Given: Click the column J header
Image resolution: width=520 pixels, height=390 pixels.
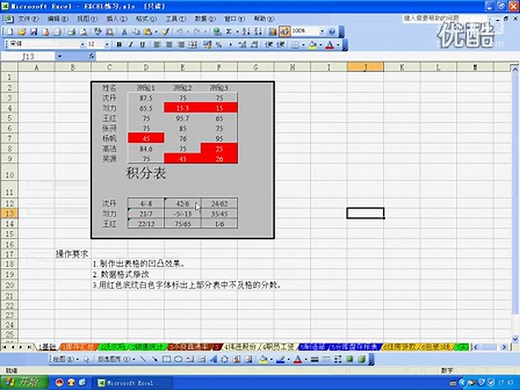Looking at the screenshot, I should tap(365, 67).
